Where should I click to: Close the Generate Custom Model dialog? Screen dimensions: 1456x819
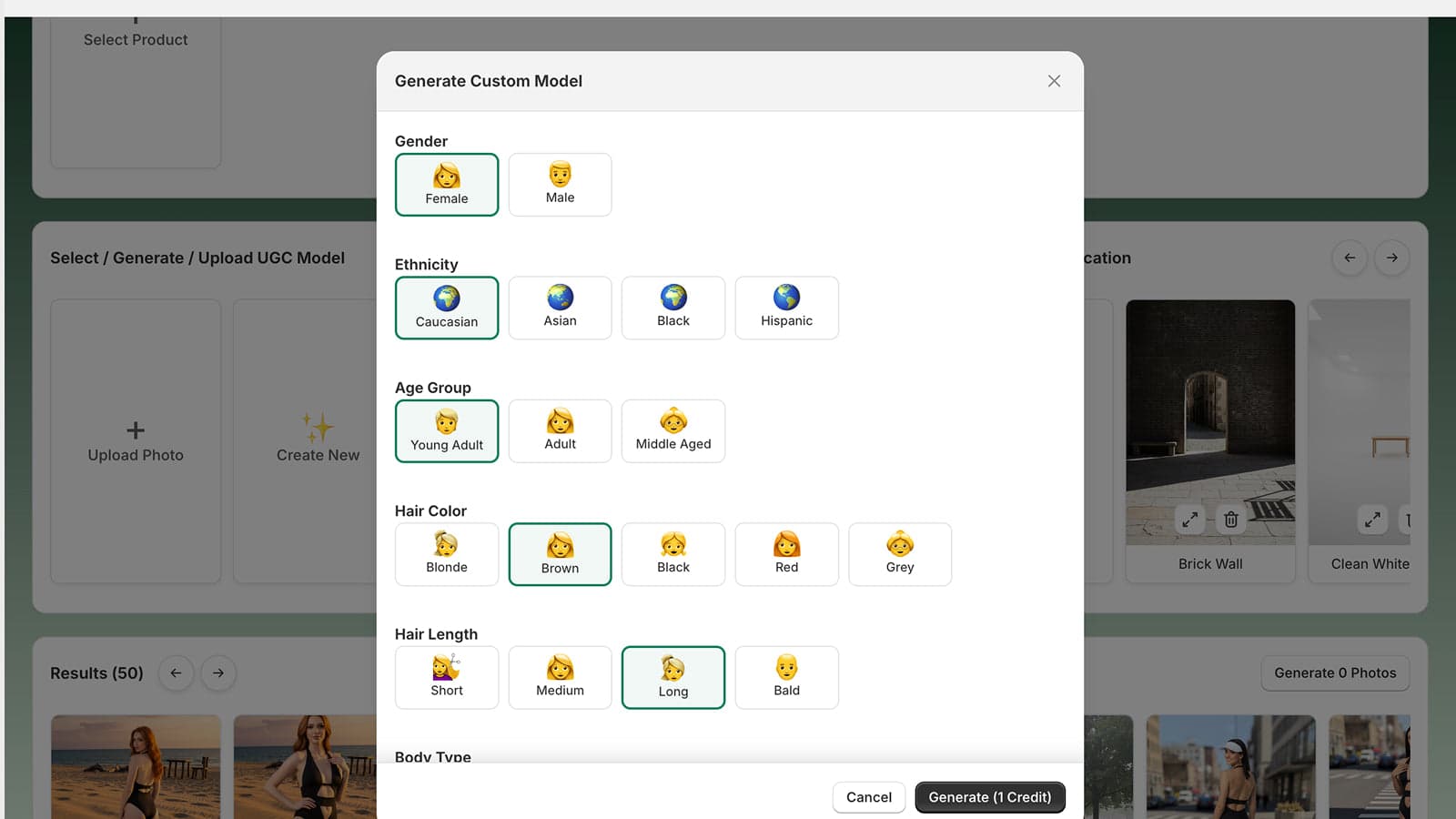pyautogui.click(x=1053, y=80)
